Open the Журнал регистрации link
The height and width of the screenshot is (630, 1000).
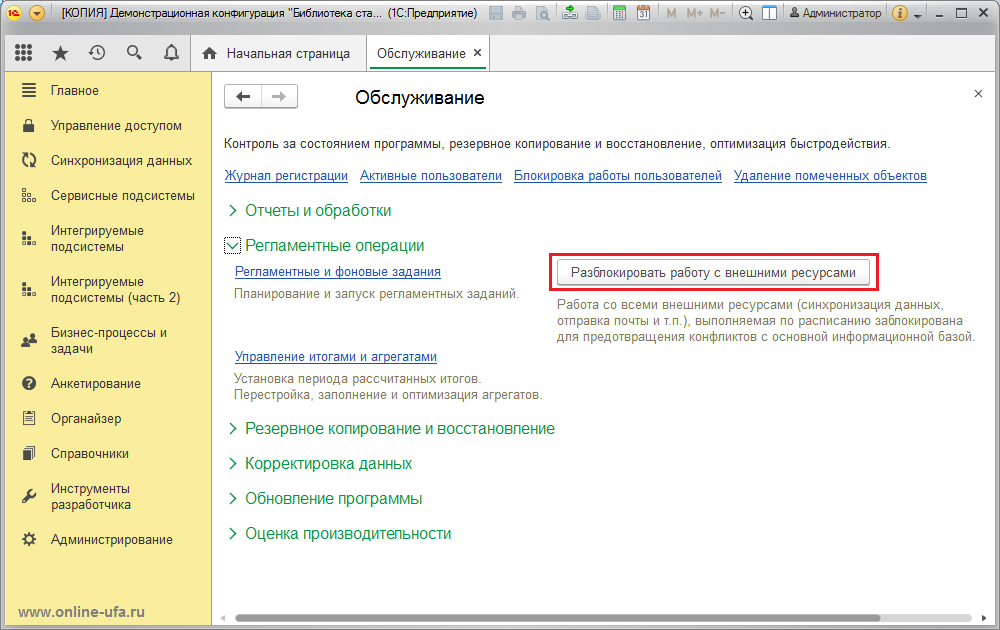[x=286, y=176]
